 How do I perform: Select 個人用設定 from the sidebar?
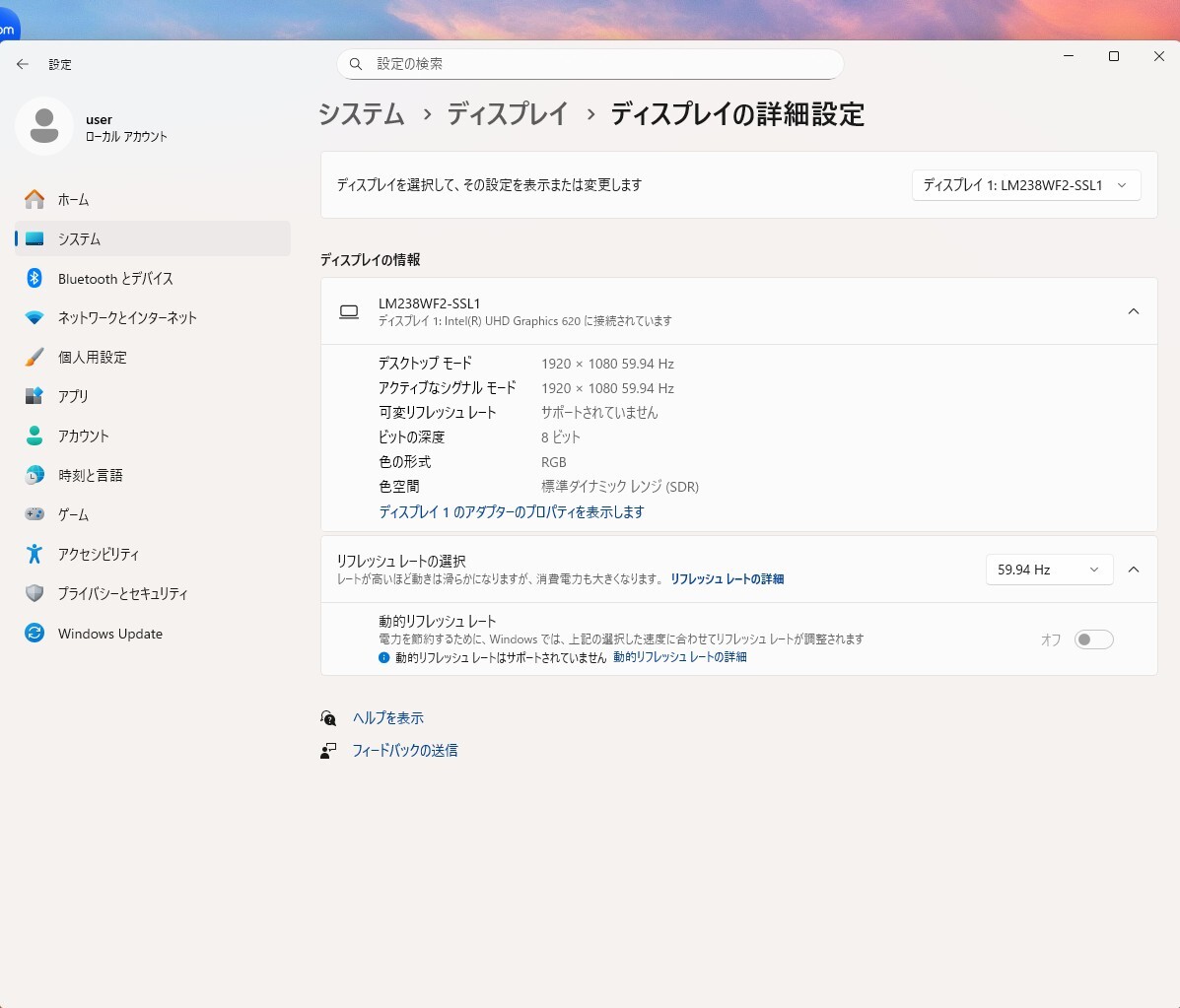(x=99, y=357)
